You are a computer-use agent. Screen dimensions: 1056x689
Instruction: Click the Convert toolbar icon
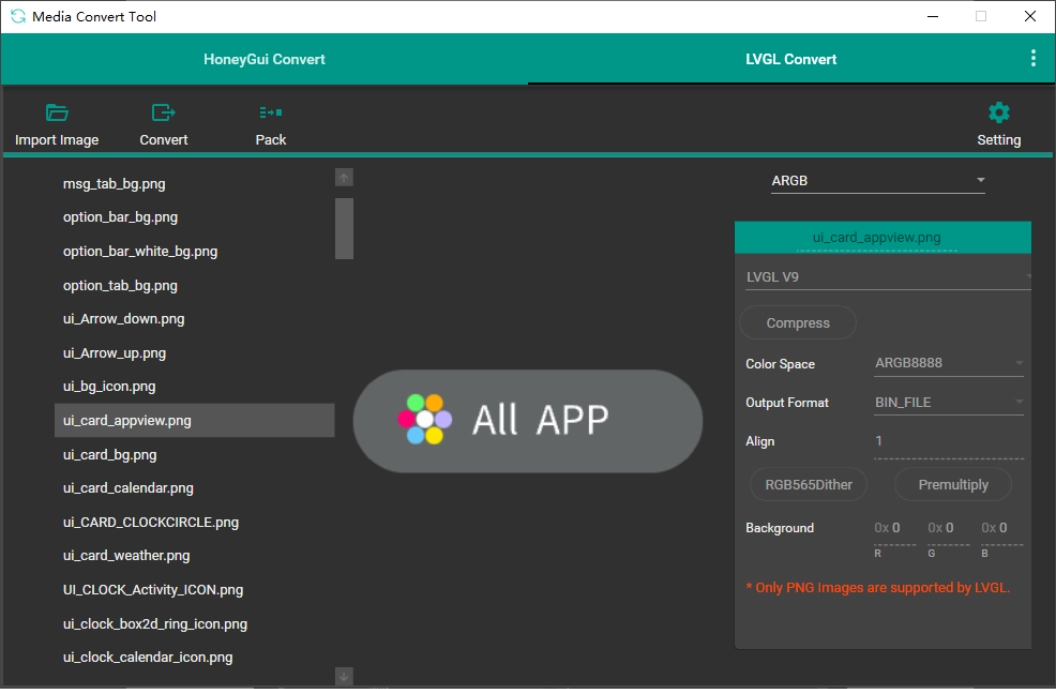click(163, 112)
